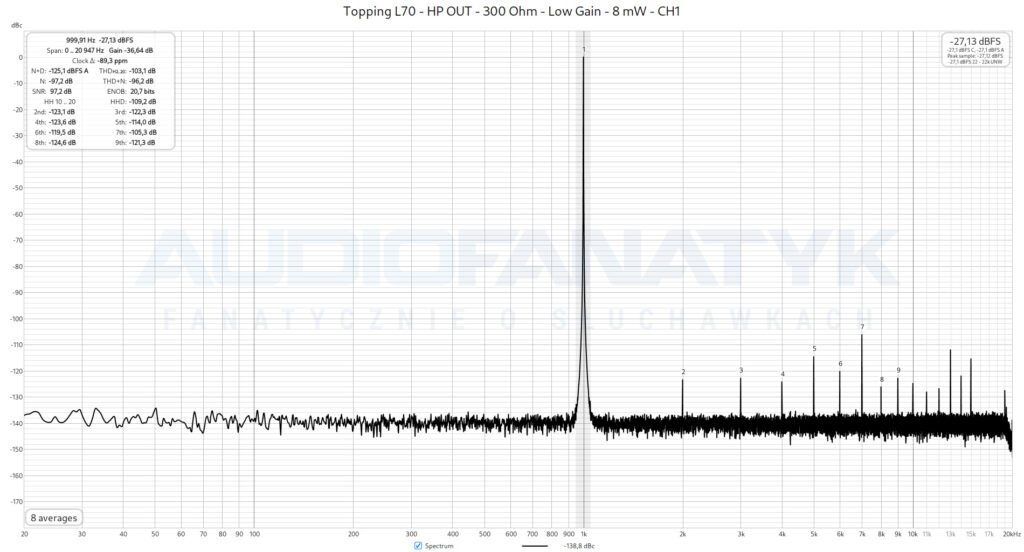Uncheck the Spectrum trace checkbox
The height and width of the screenshot is (552, 1024).
[x=418, y=545]
